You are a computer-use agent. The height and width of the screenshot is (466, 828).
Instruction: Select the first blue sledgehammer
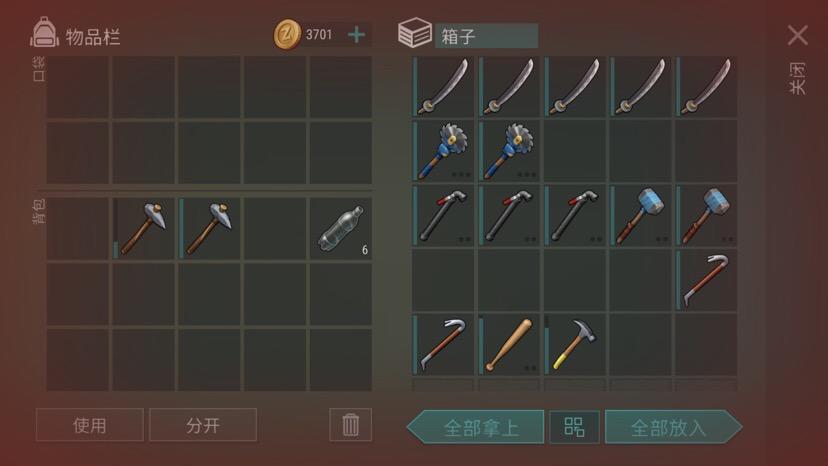(x=641, y=216)
